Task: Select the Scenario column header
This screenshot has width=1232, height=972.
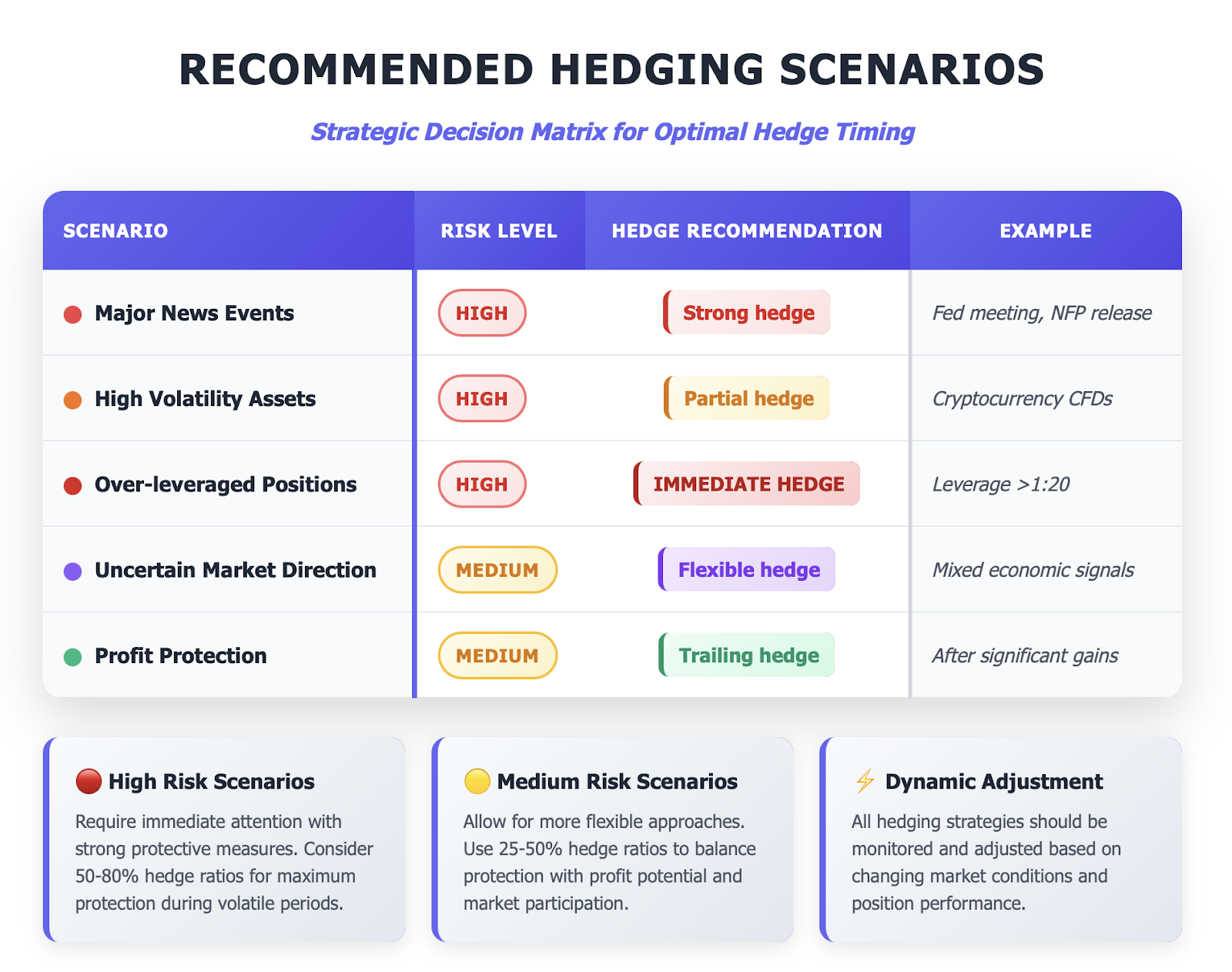Action: 115,231
